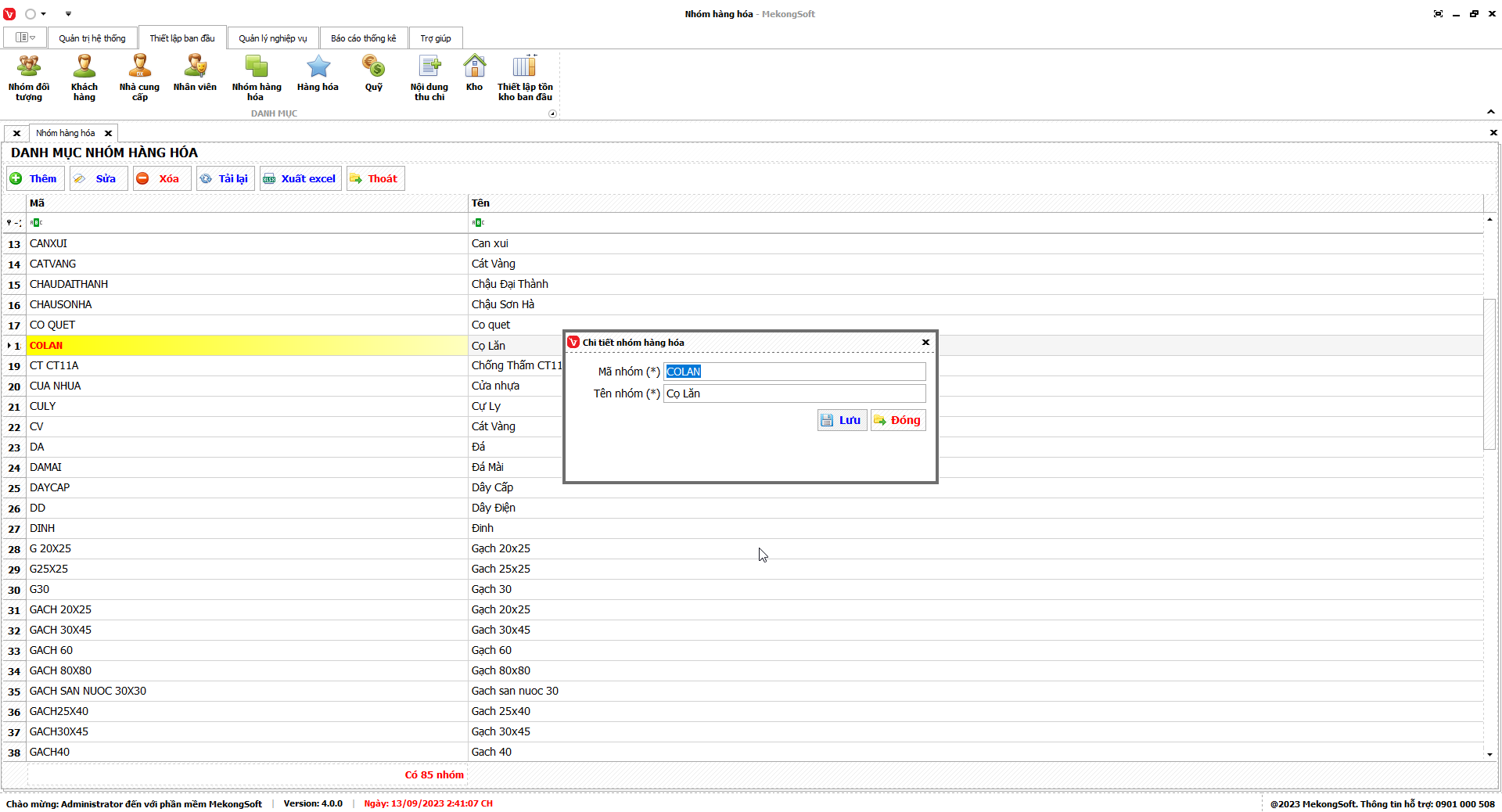Open the Tên column filter operator

478,223
